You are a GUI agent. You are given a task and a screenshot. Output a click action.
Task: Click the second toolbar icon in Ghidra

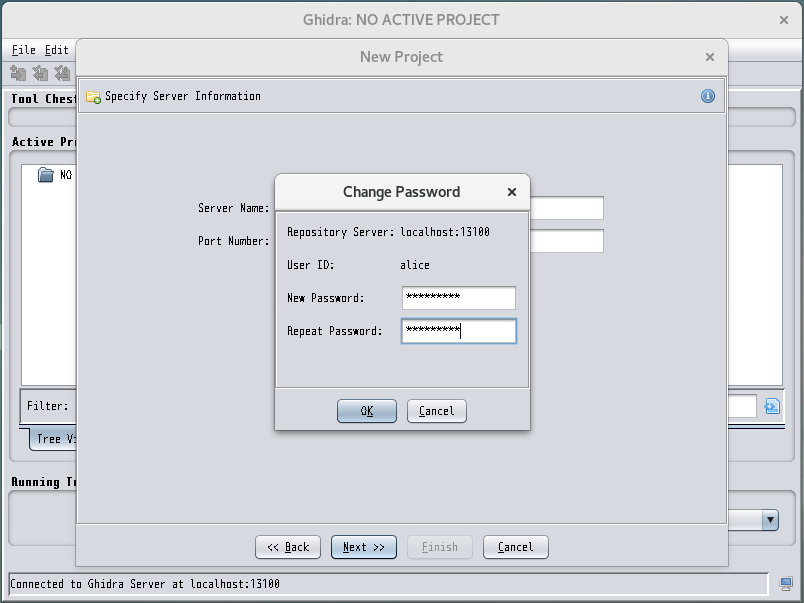[41, 74]
